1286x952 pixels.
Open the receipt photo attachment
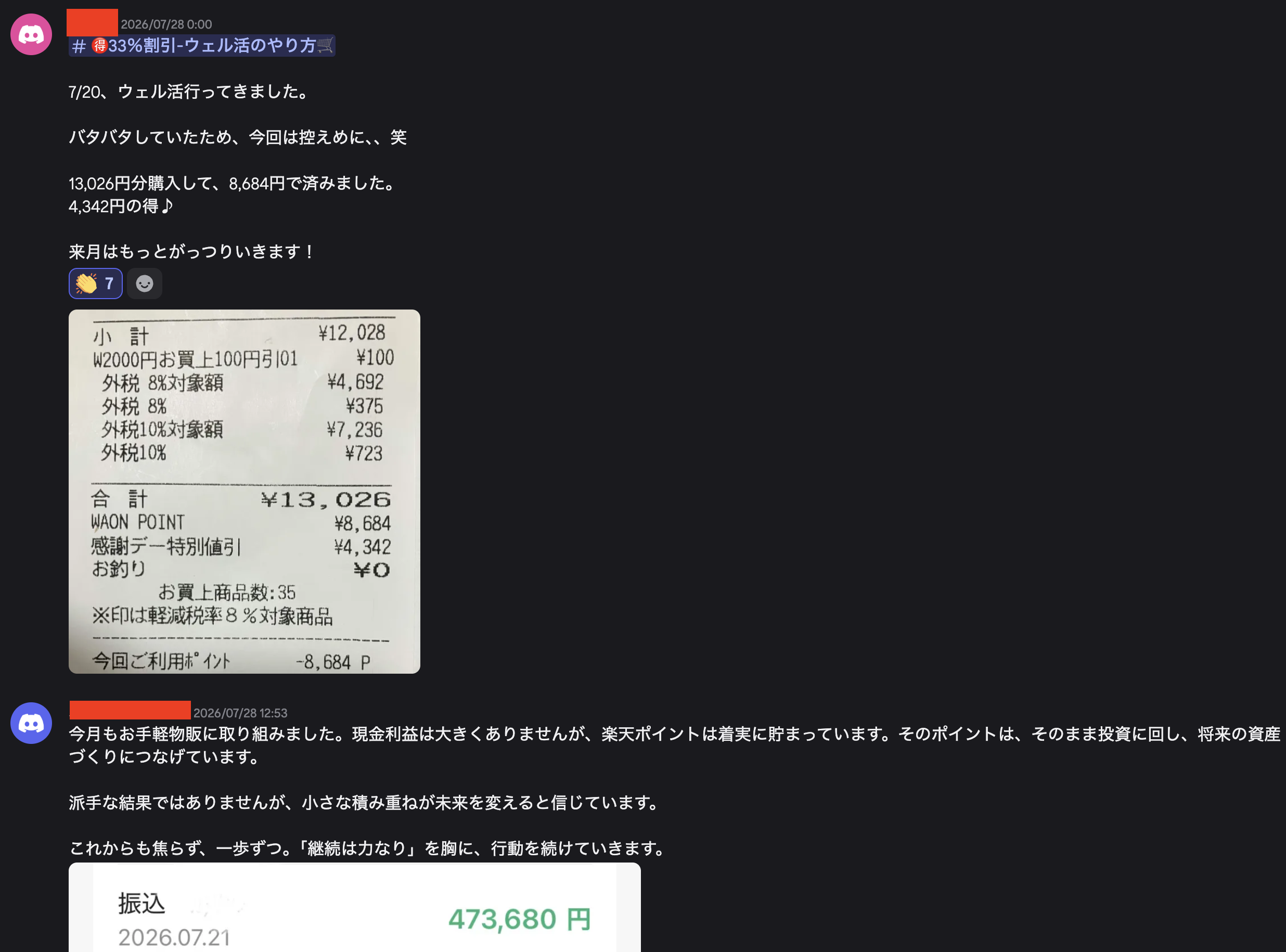pyautogui.click(x=245, y=492)
